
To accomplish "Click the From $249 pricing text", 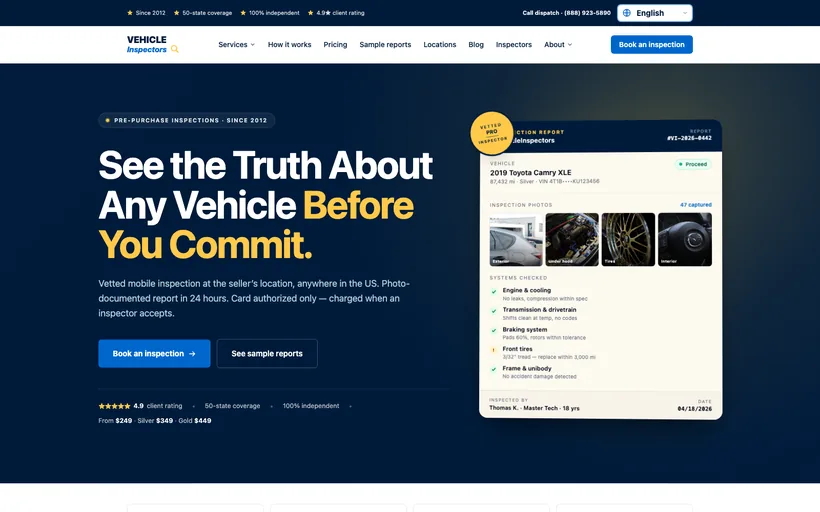I will [x=115, y=420].
